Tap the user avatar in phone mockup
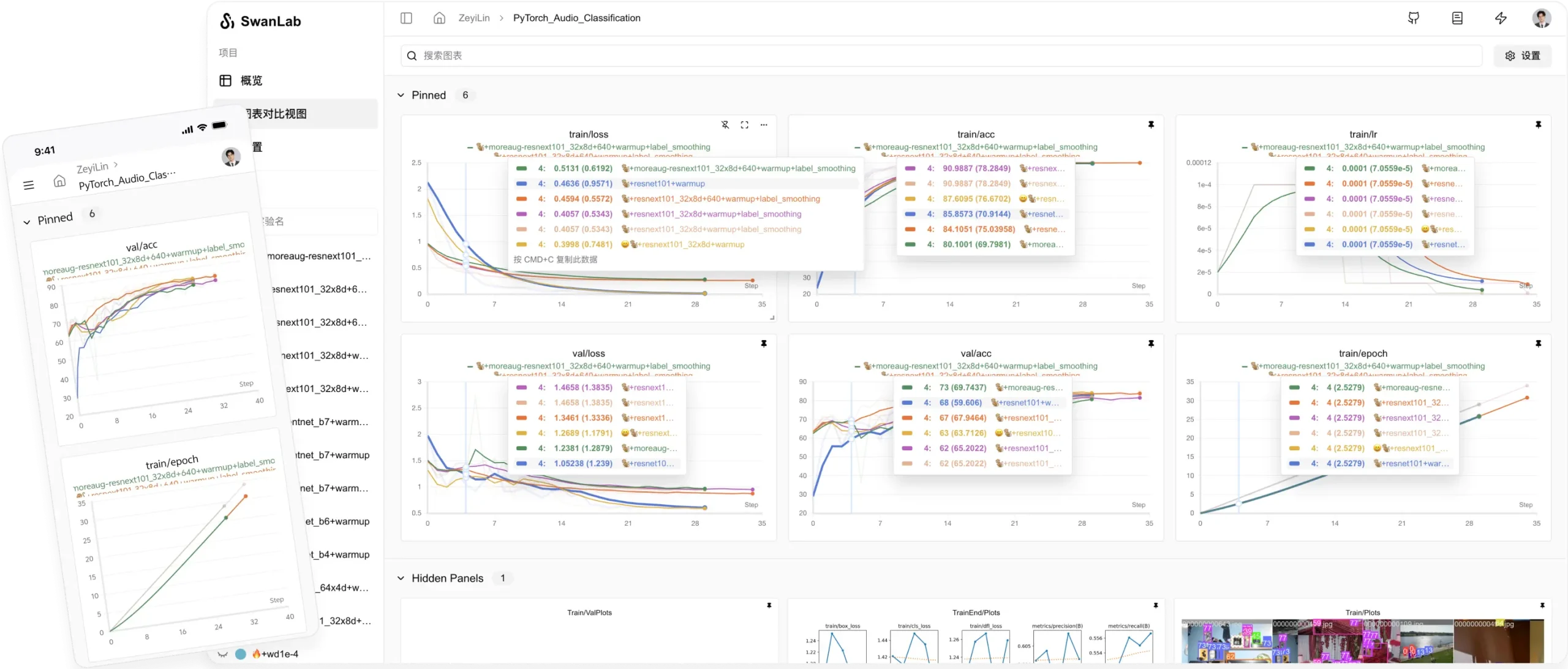Image resolution: width=1568 pixels, height=669 pixels. (x=231, y=157)
